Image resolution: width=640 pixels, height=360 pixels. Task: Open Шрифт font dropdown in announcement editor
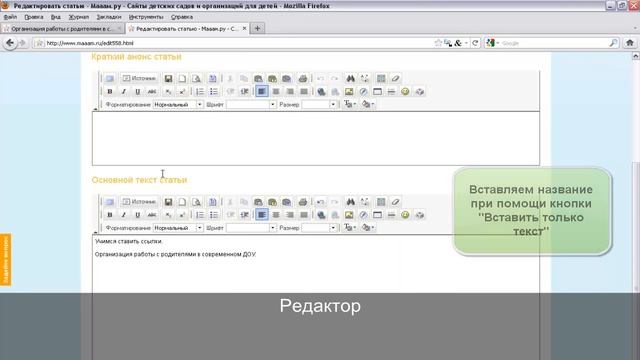(x=251, y=104)
